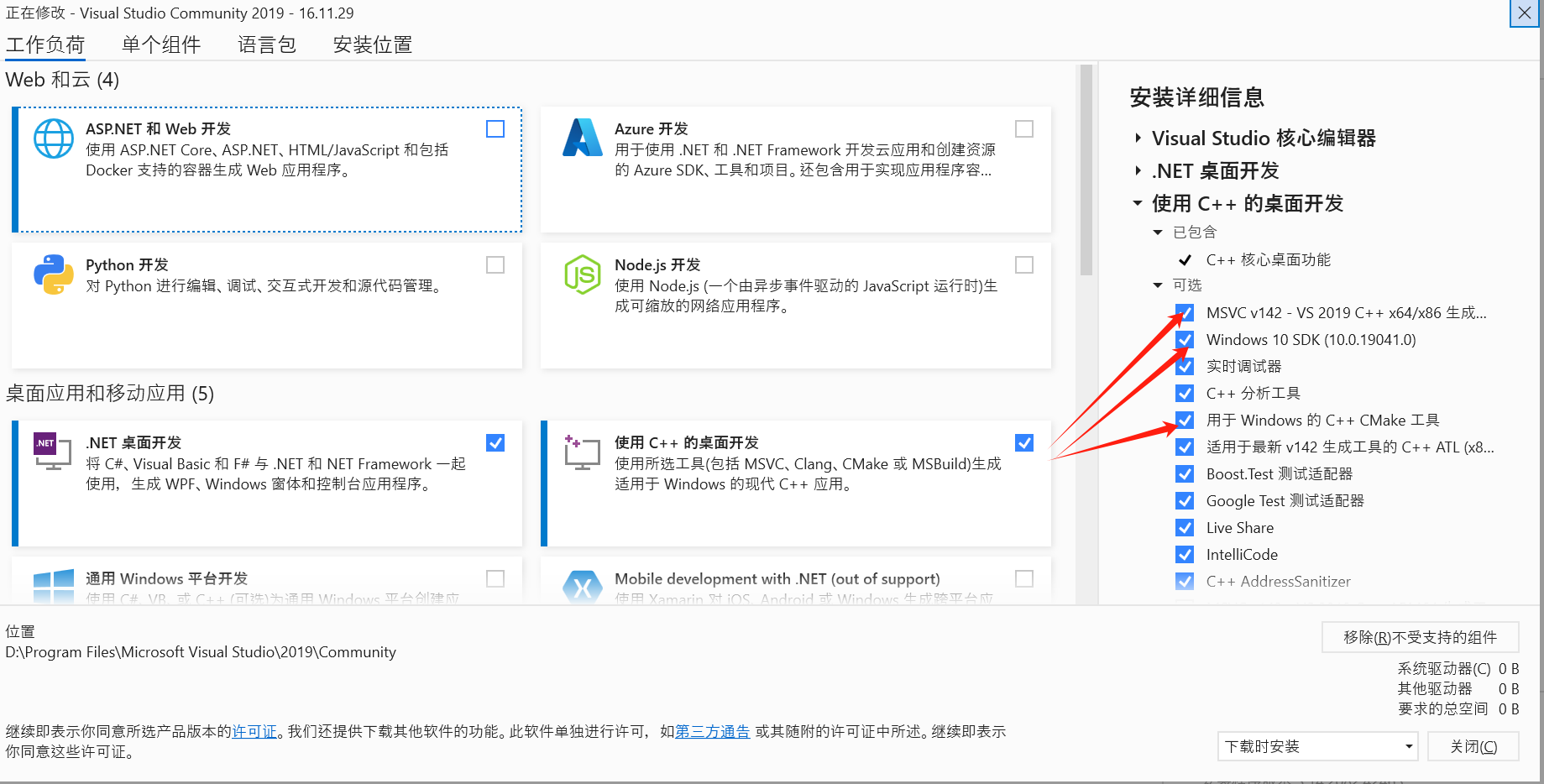The height and width of the screenshot is (784, 1544).
Task: Toggle the Windows 10 SDK component checkbox
Action: pos(1185,340)
